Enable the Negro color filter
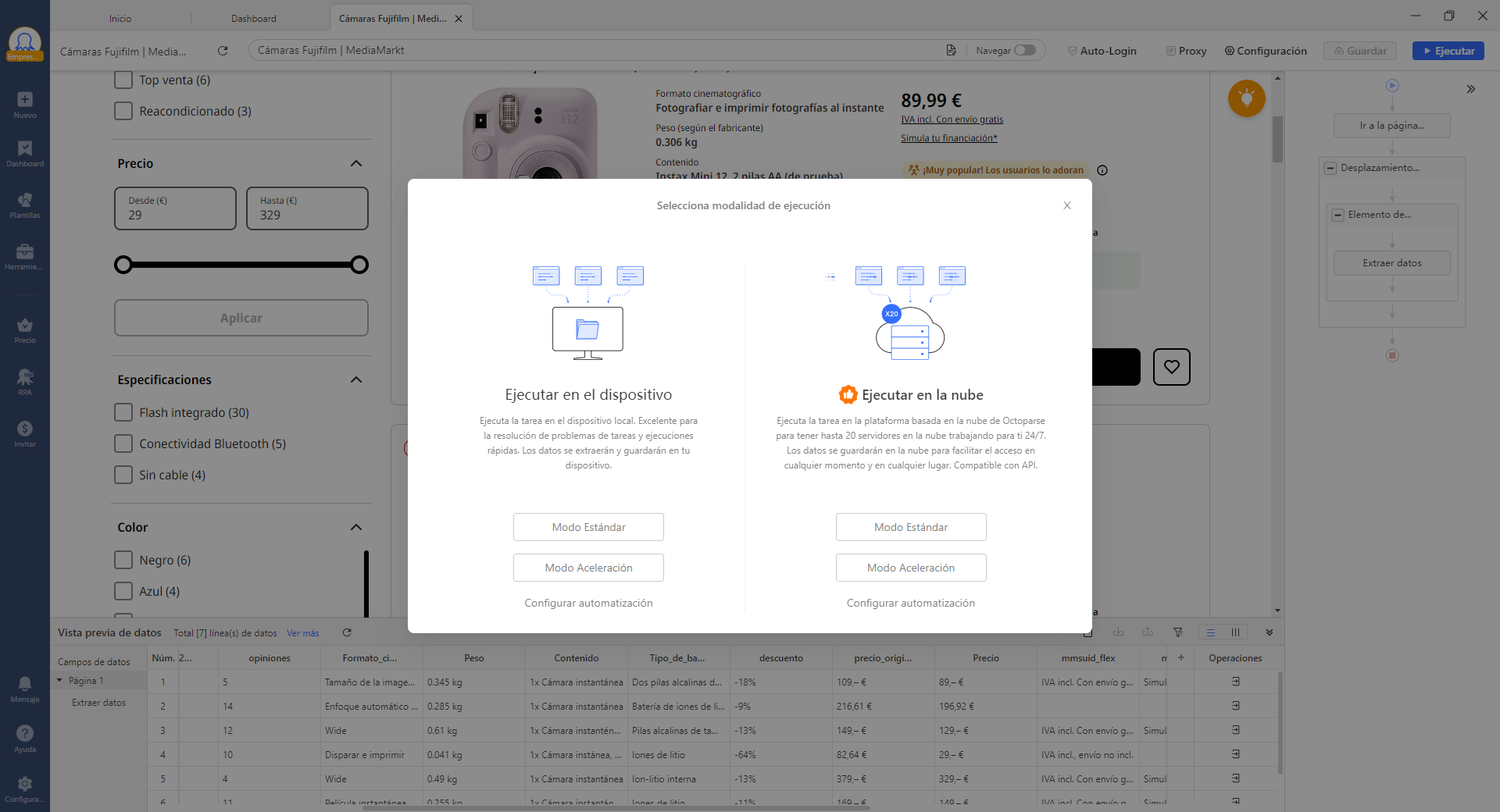Screen dimensions: 1500x812 (123, 560)
